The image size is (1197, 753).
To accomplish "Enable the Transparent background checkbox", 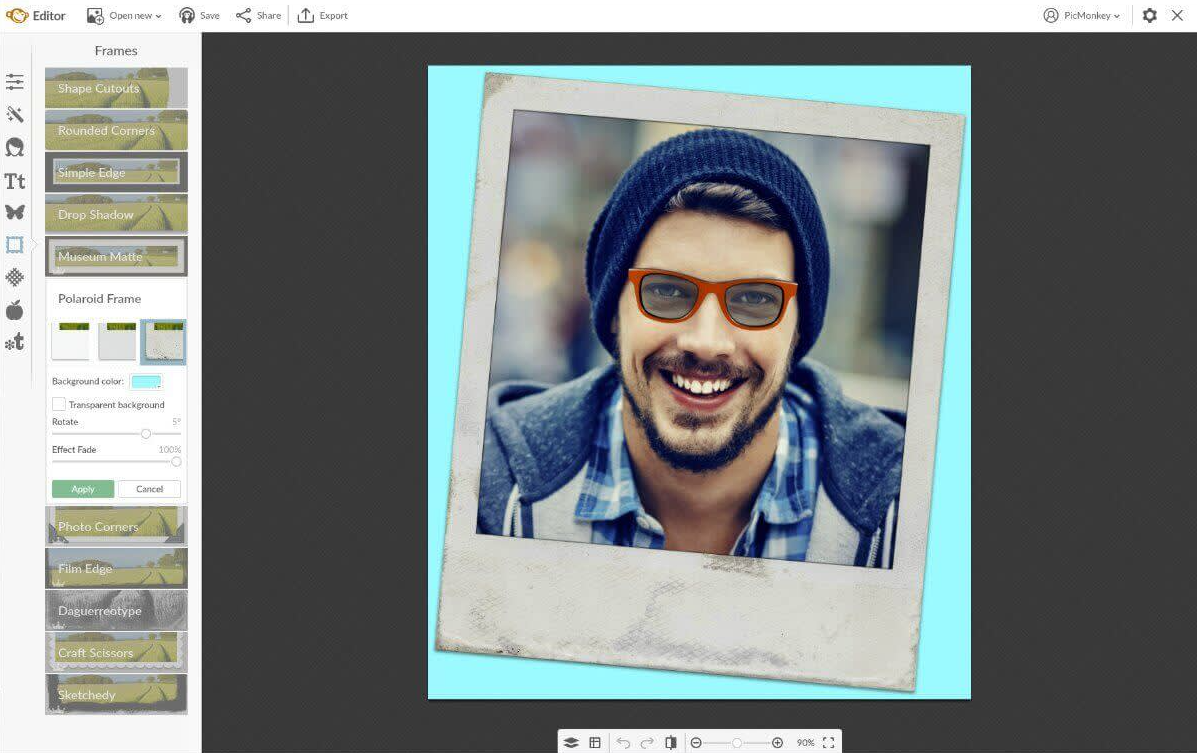I will click(x=59, y=404).
